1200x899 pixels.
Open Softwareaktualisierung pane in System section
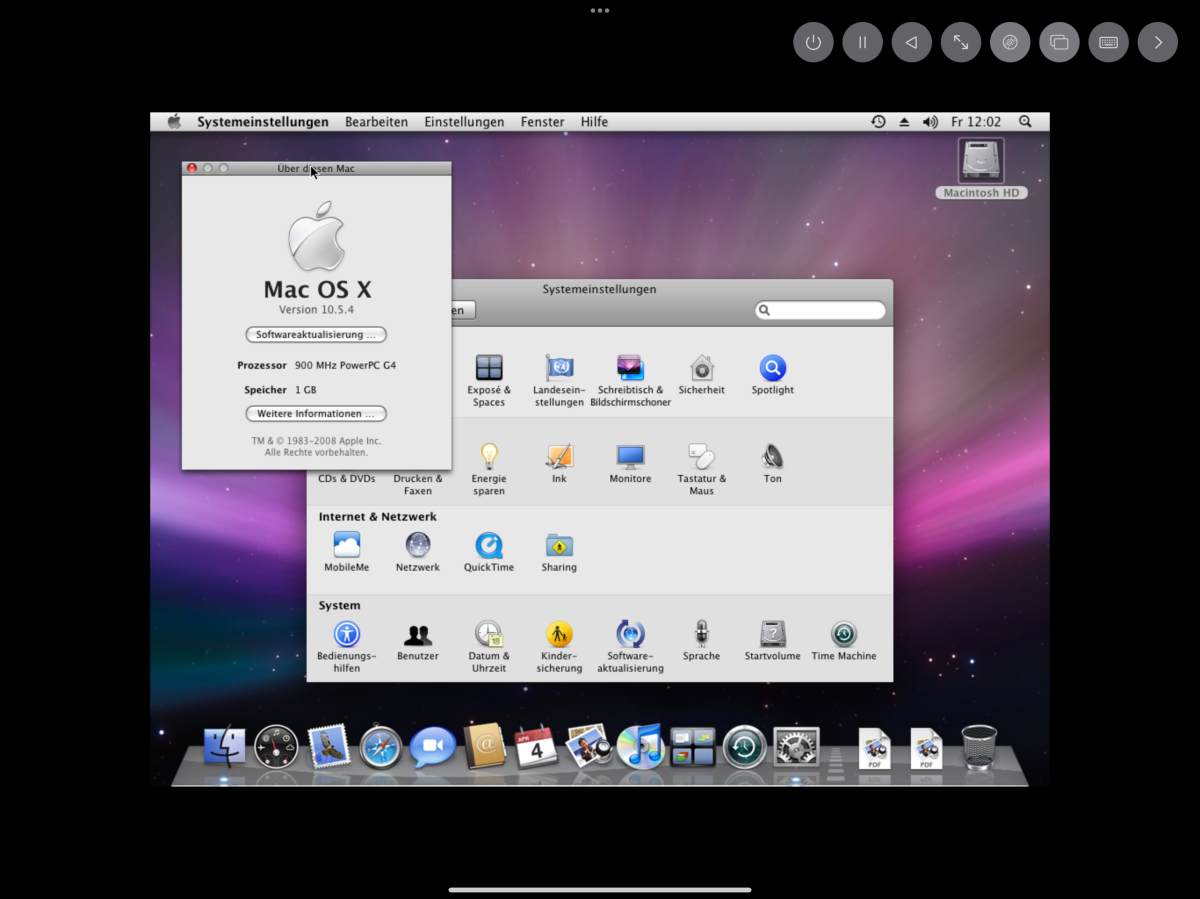[630, 646]
